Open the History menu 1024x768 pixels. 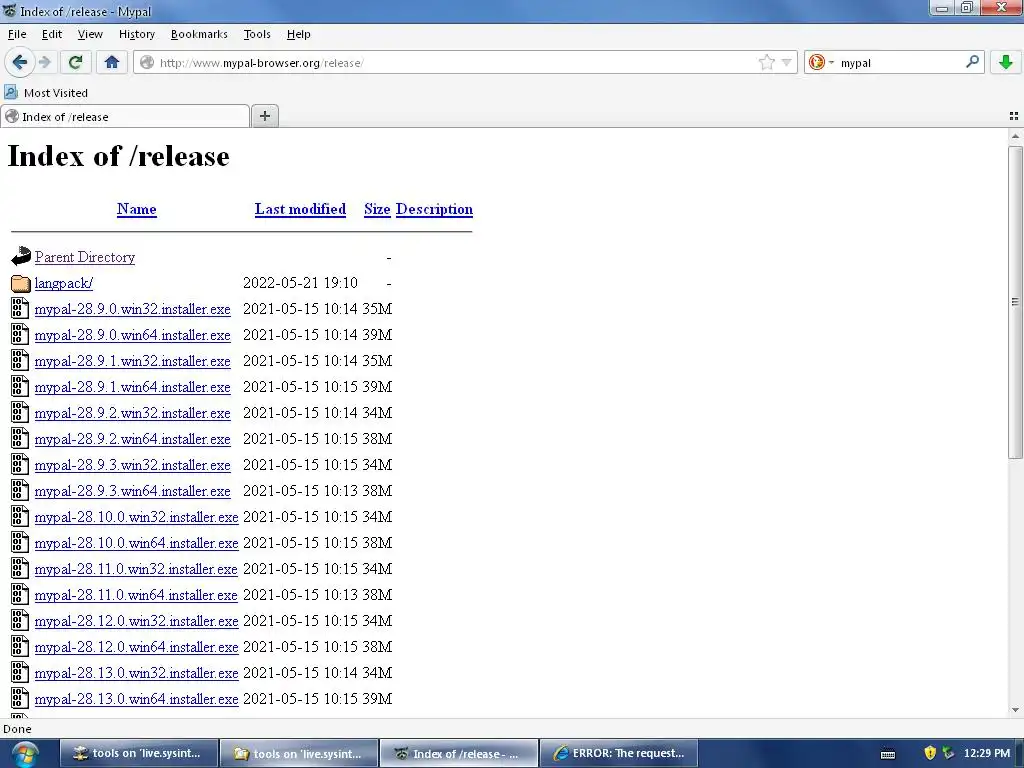pos(136,34)
